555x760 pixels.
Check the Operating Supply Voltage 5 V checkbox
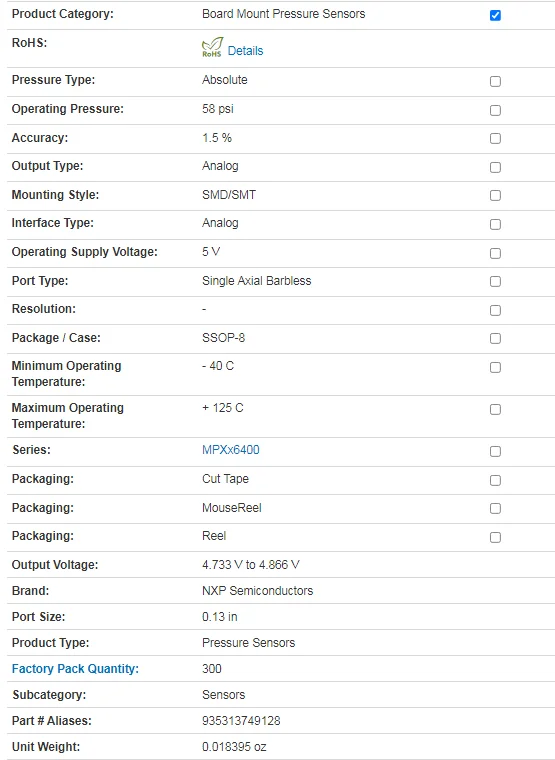pyautogui.click(x=495, y=253)
